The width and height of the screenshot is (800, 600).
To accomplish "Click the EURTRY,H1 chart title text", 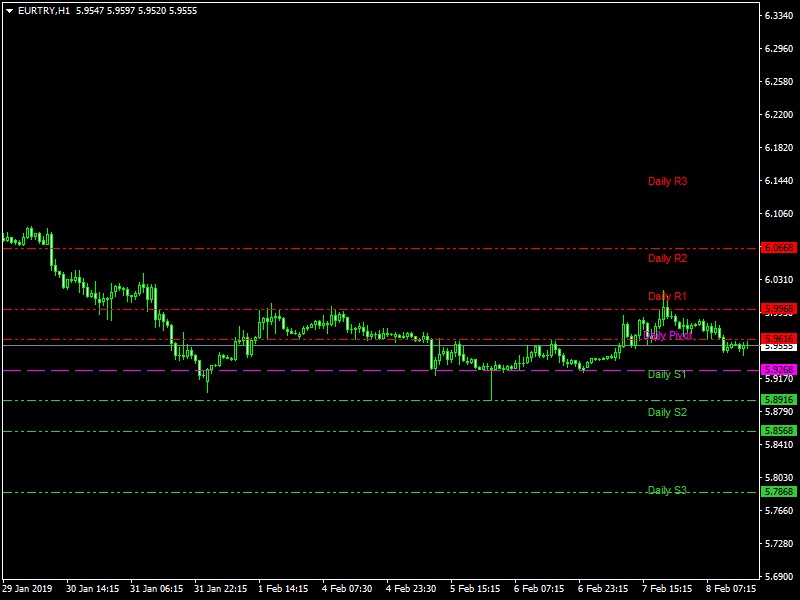I will click(44, 9).
